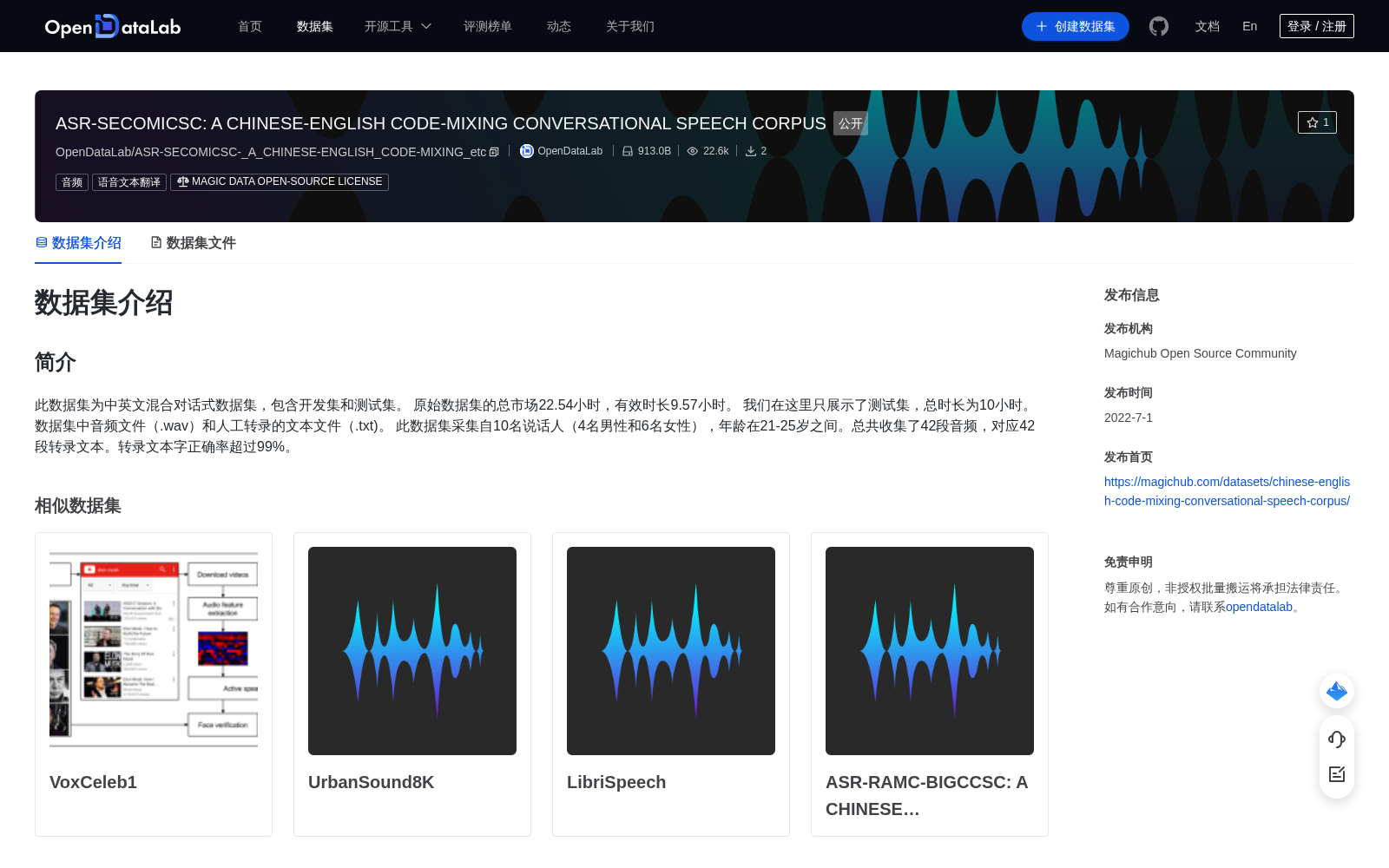Click MAGIC DATA OPEN-SOURCE LICENSE tag
The width and height of the screenshot is (1389, 868).
click(x=280, y=182)
